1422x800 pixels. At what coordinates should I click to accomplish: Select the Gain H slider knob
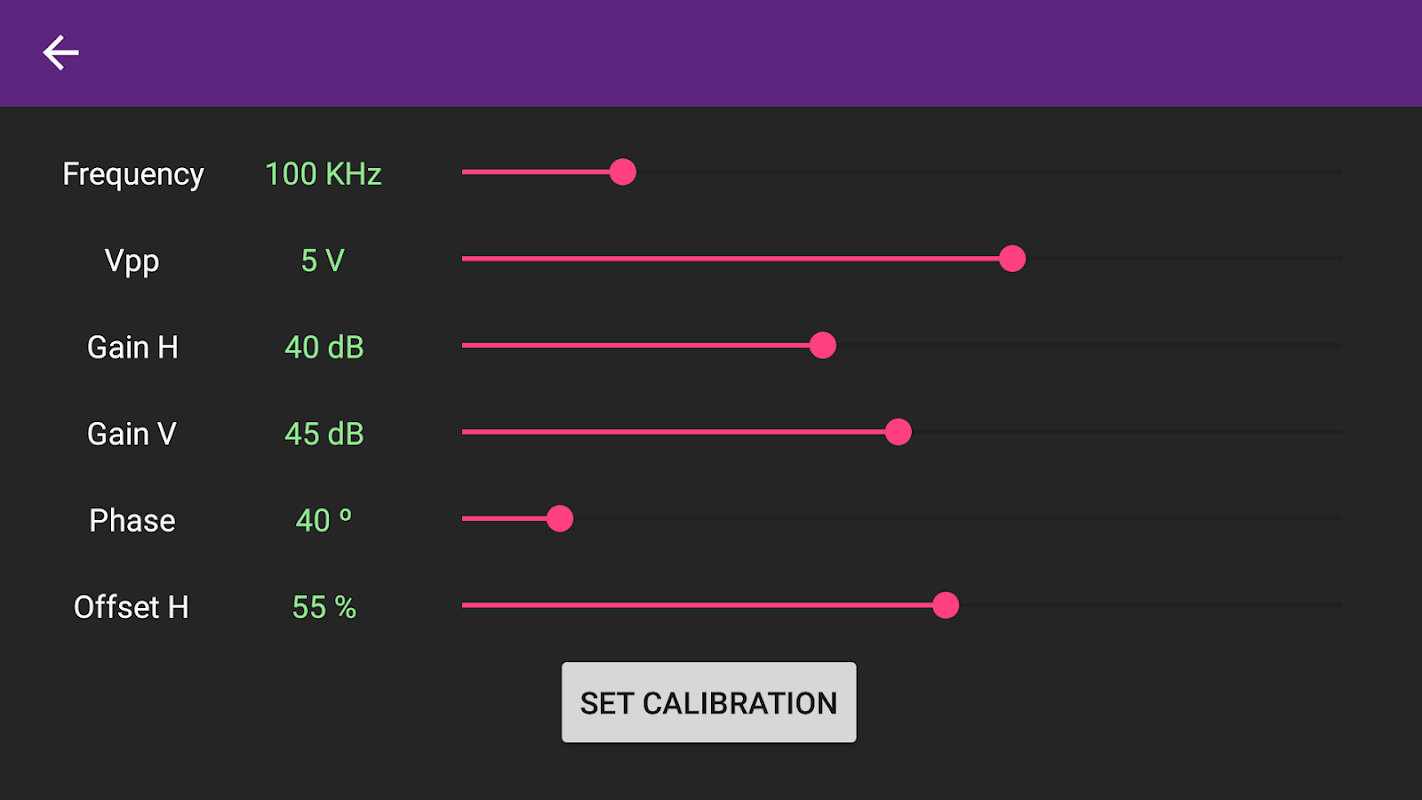[822, 346]
